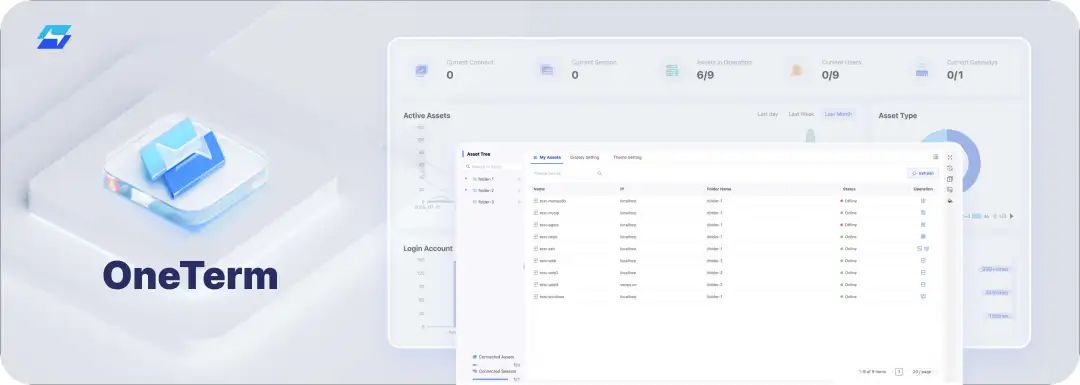Click the Current Connect stat icon

coord(421,70)
